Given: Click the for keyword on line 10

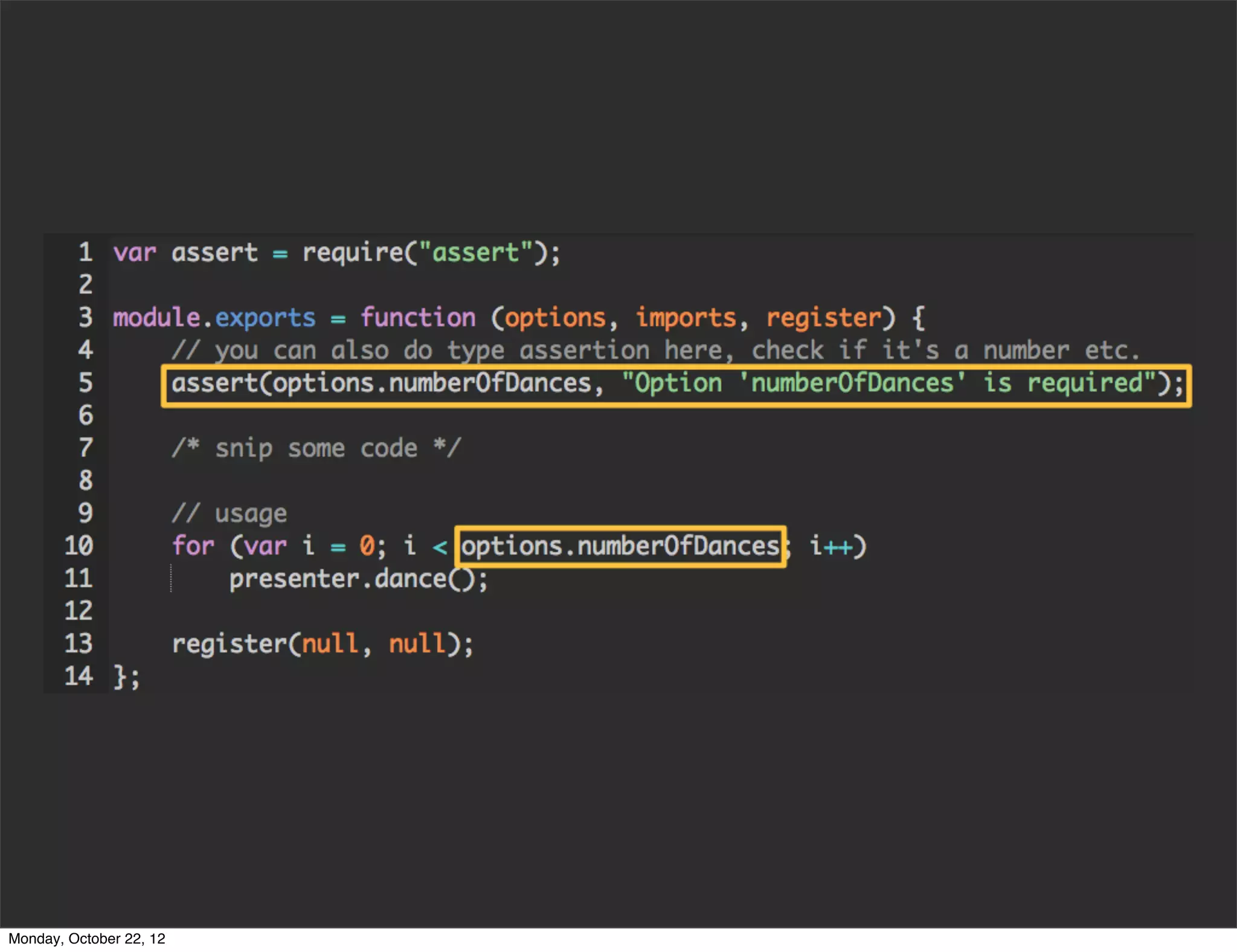Looking at the screenshot, I should 193,546.
